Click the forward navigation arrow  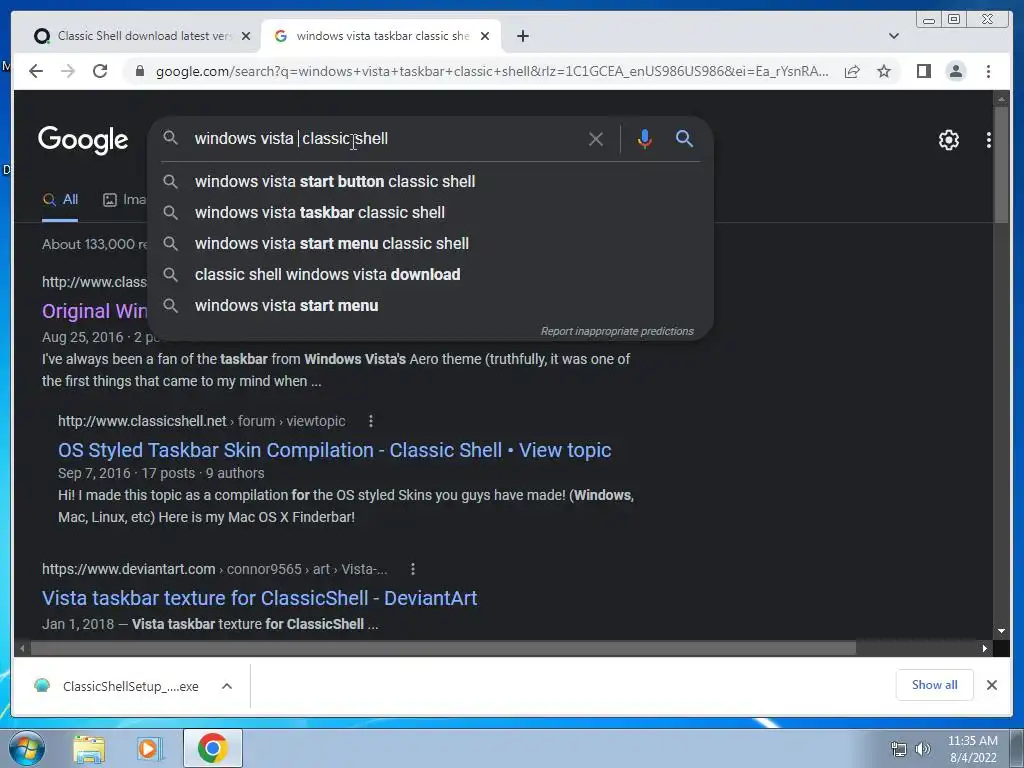[x=68, y=71]
